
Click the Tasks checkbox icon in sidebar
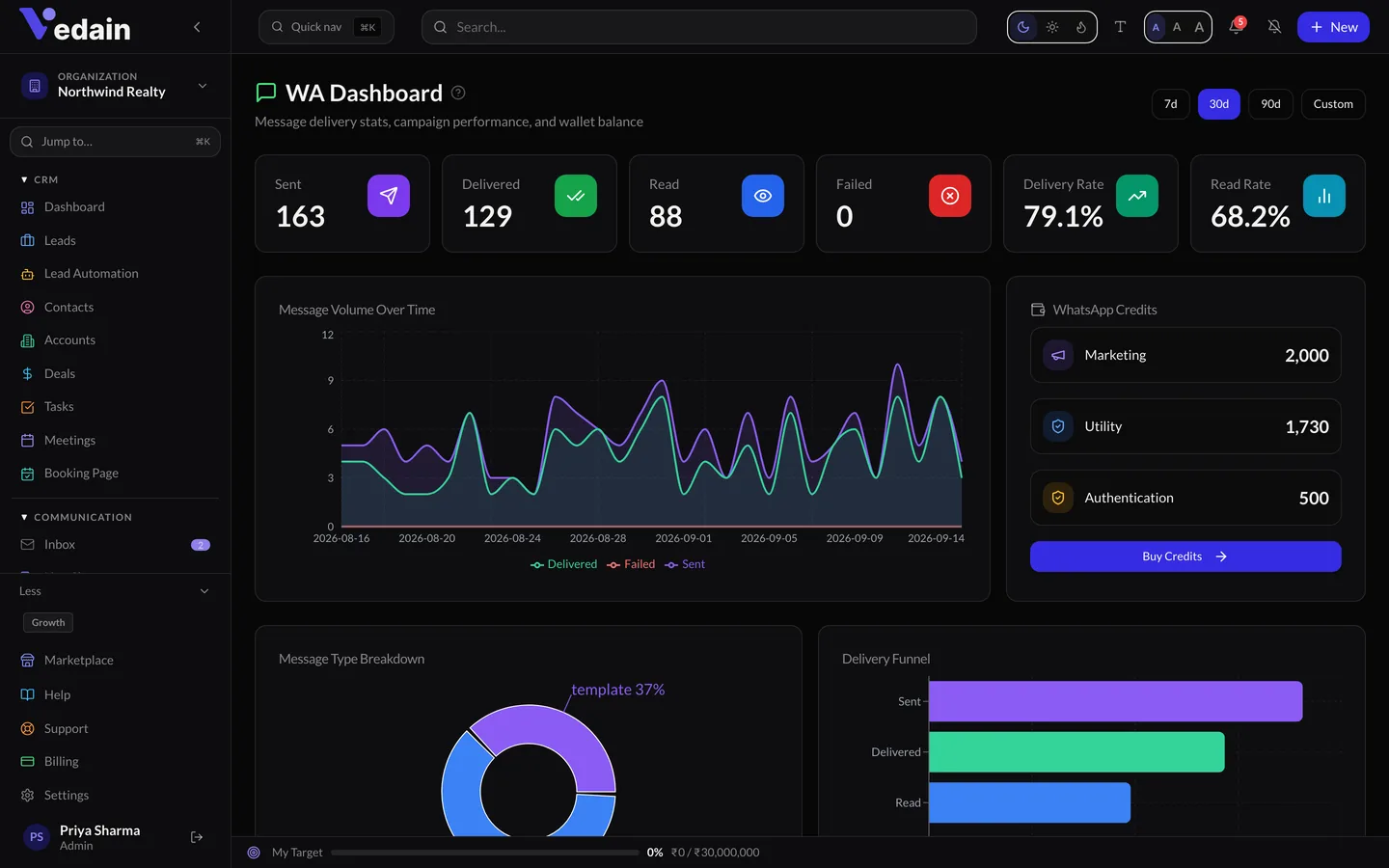click(x=27, y=407)
